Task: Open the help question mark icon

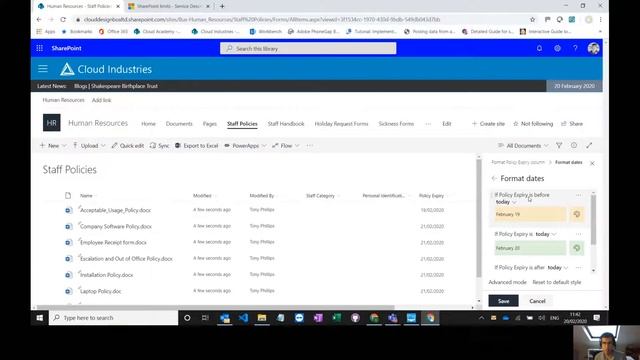Action: tap(575, 48)
